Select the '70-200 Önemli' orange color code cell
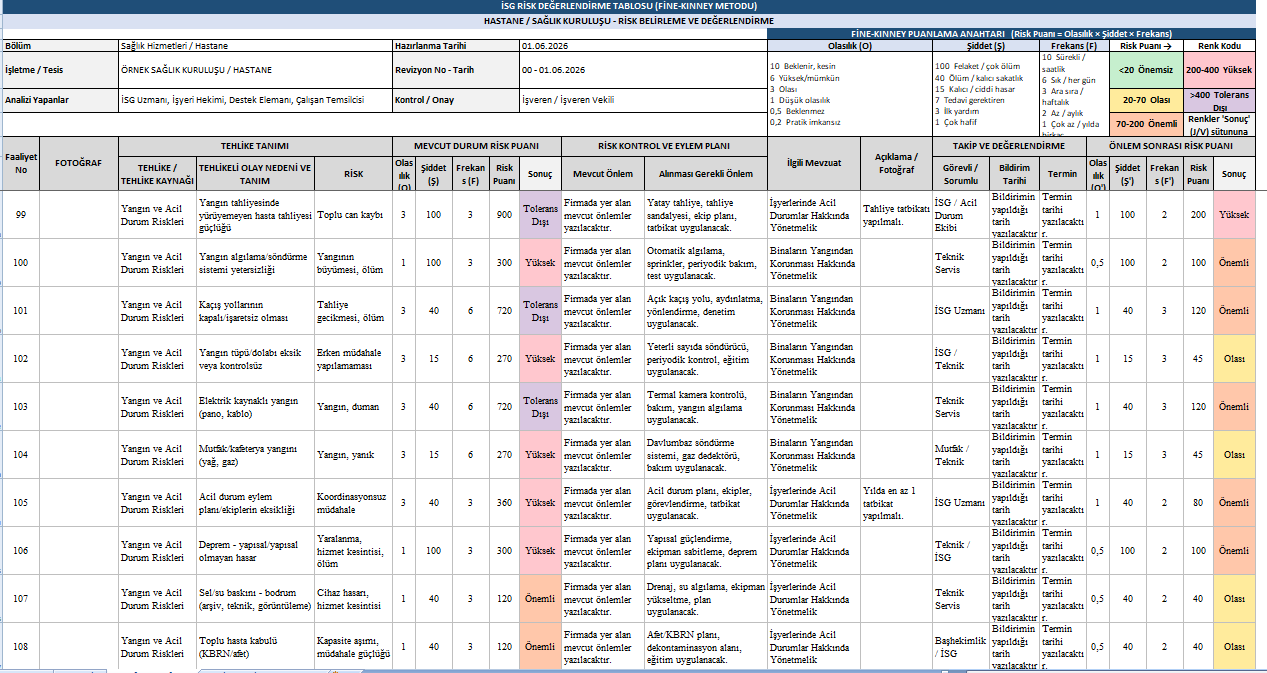 tap(1147, 125)
